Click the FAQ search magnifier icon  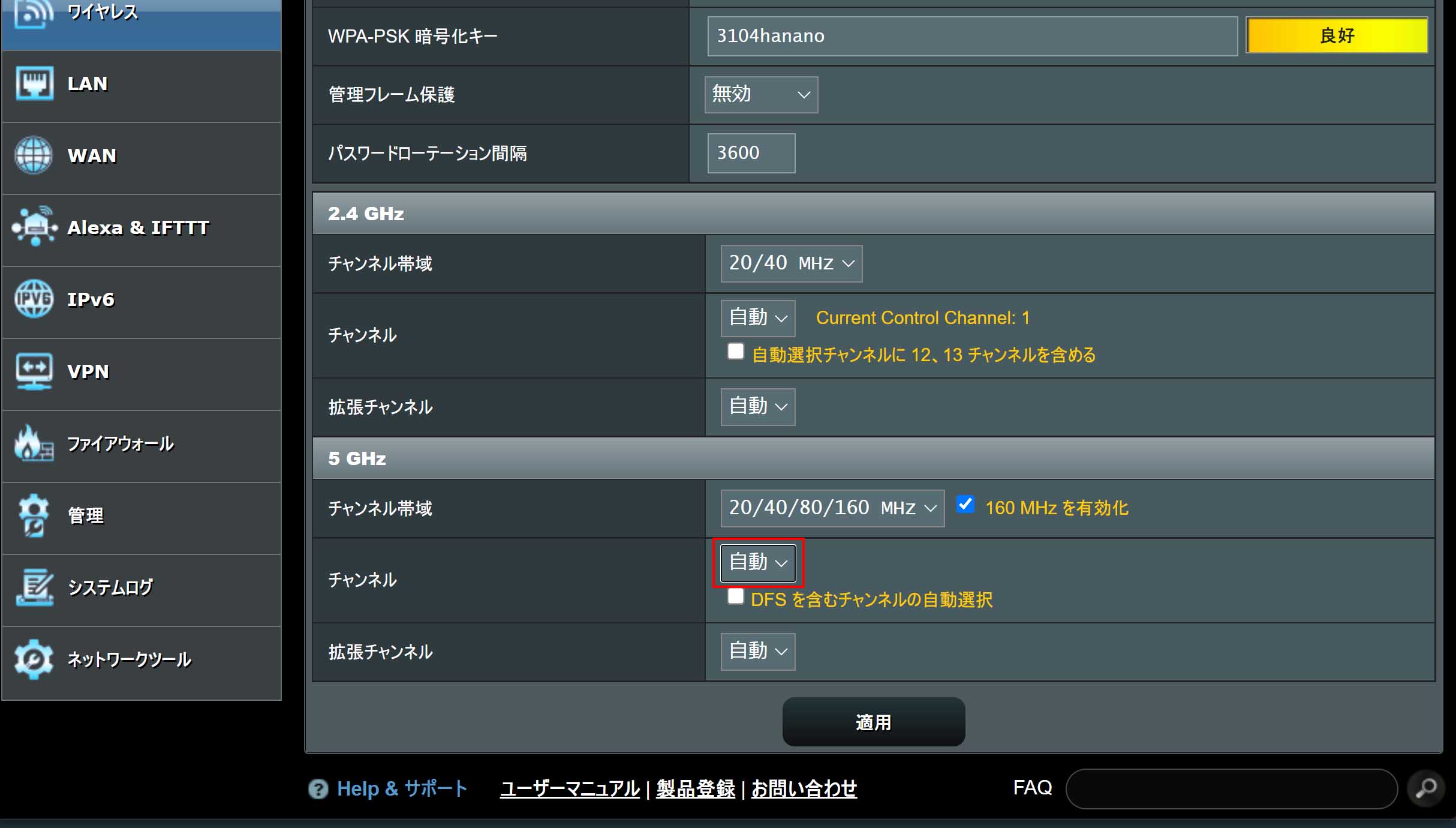coord(1426,788)
